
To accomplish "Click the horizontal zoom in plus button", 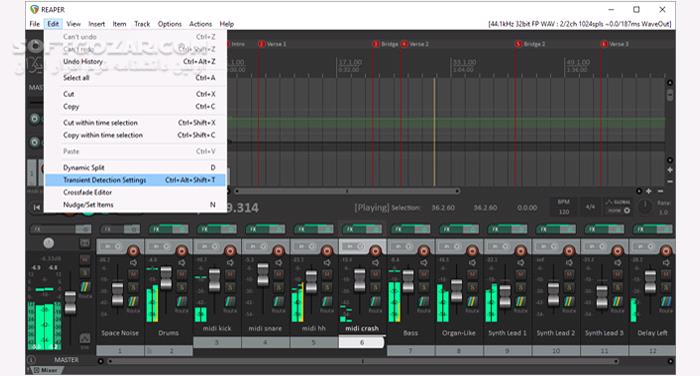I will click(649, 191).
